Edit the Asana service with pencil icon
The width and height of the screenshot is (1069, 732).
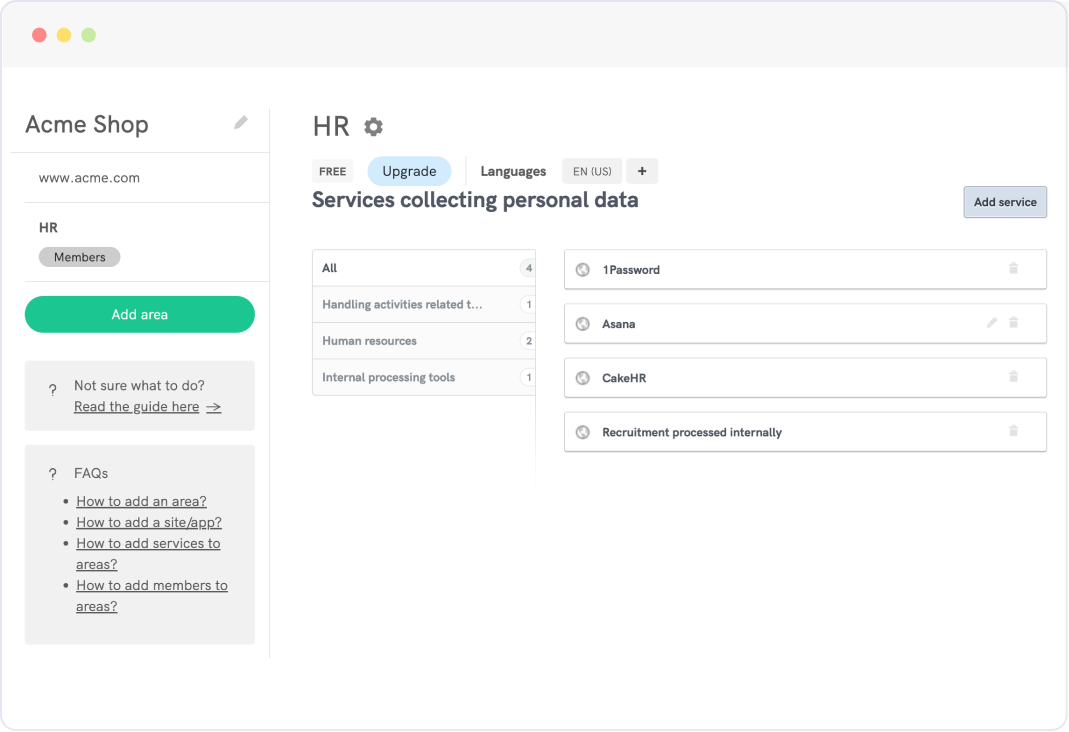point(992,323)
